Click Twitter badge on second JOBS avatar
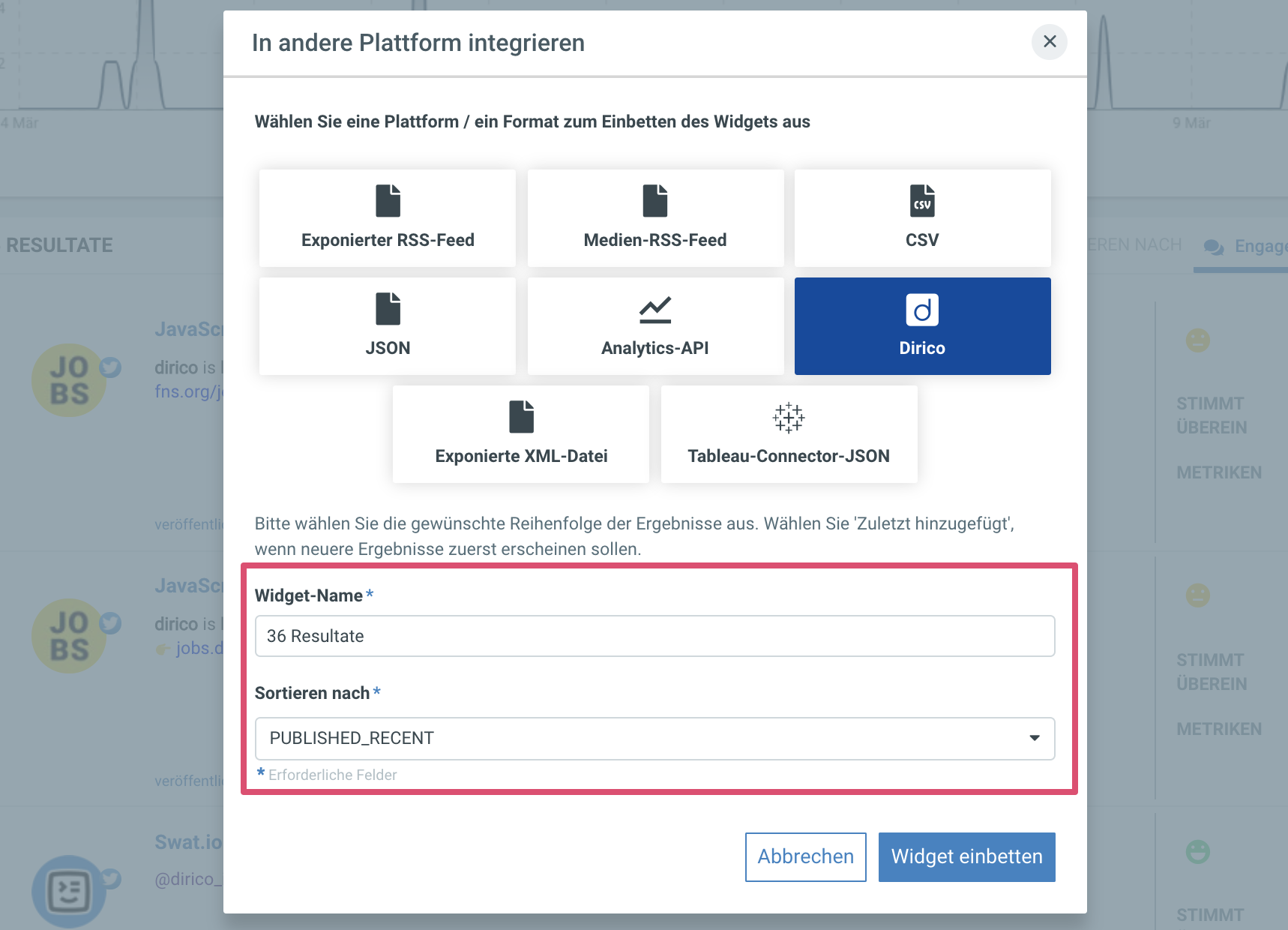The height and width of the screenshot is (930, 1288). click(110, 622)
